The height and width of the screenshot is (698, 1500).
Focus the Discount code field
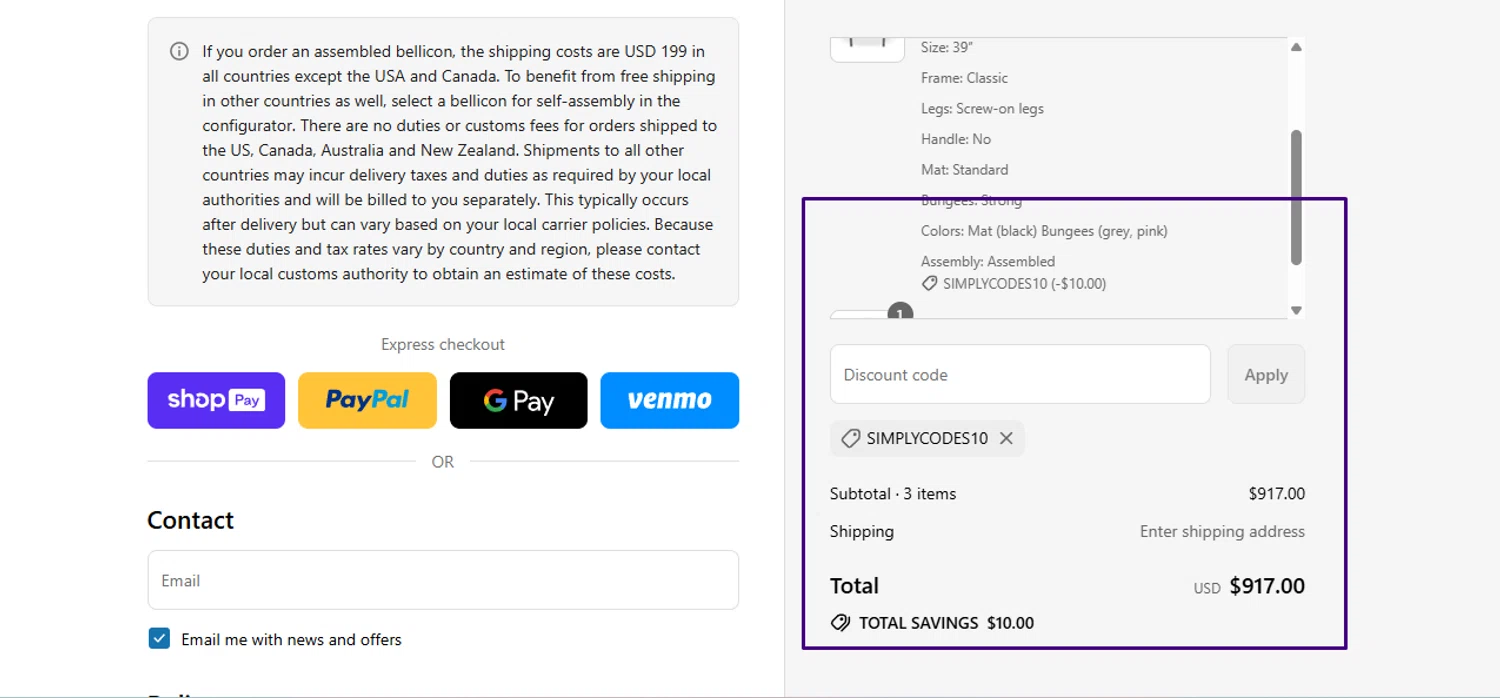click(x=1020, y=374)
